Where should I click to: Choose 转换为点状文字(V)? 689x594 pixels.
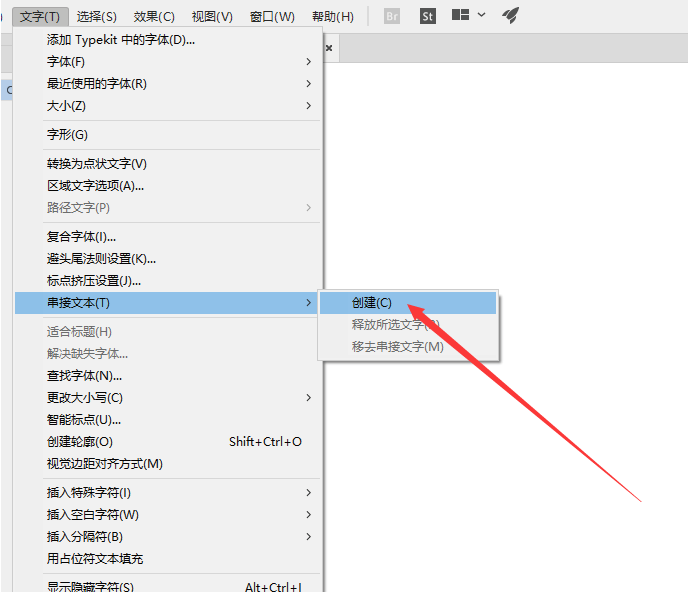click(x=168, y=164)
